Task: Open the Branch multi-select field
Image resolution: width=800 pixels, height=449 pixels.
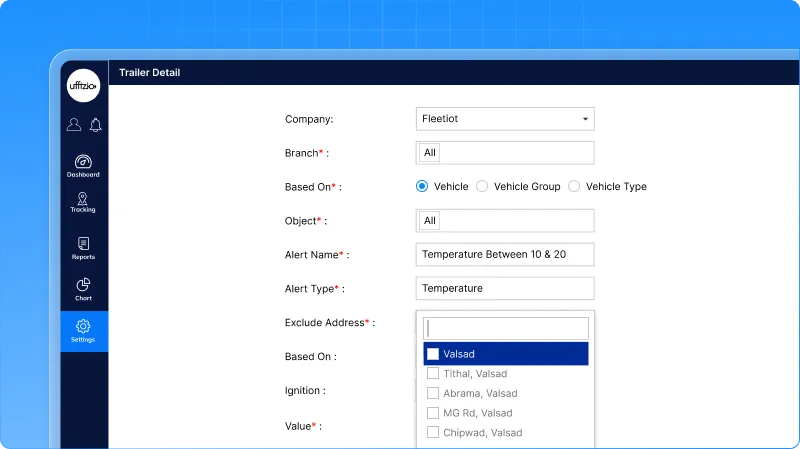Action: pos(504,153)
